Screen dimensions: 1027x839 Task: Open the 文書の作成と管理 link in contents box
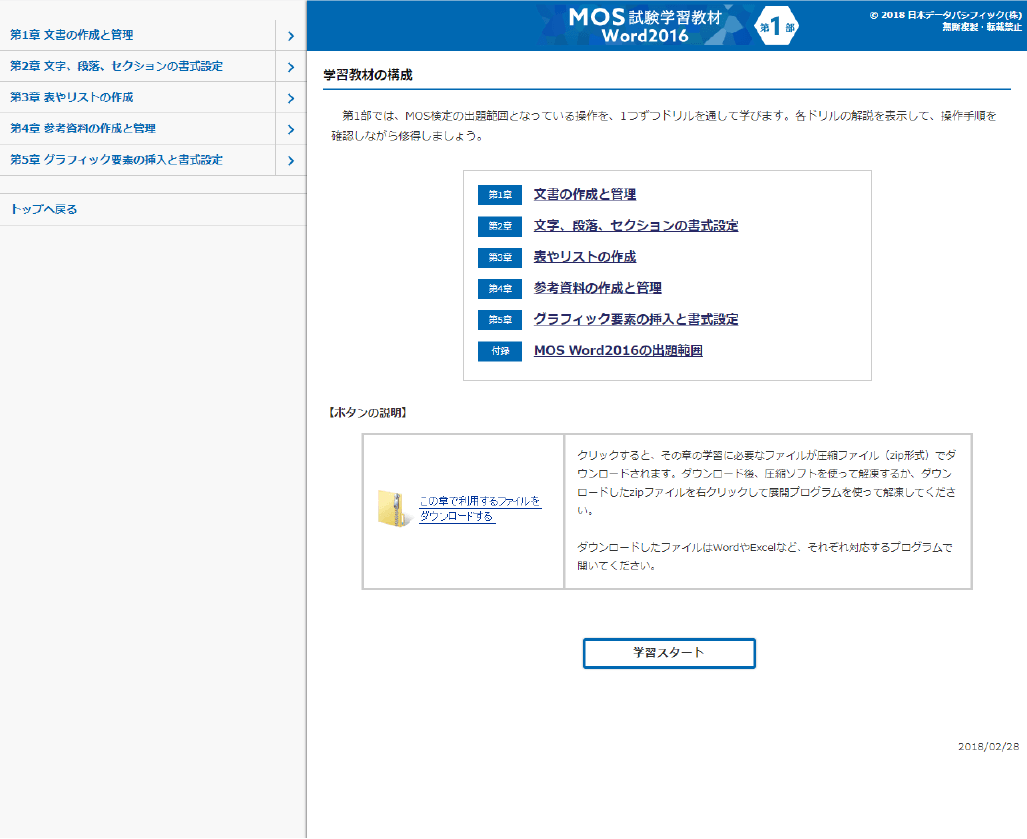click(x=585, y=195)
